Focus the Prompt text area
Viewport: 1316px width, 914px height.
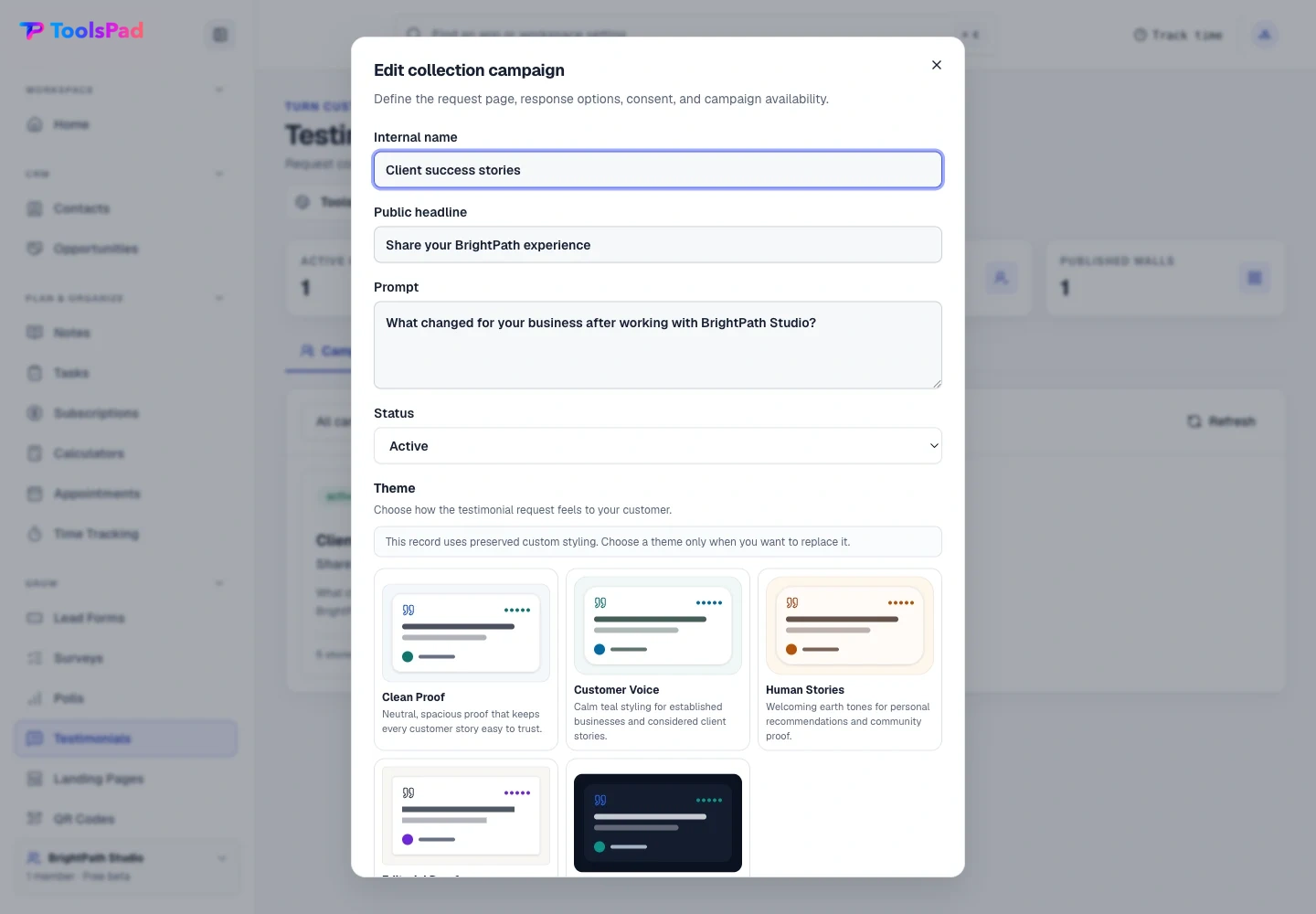point(658,345)
